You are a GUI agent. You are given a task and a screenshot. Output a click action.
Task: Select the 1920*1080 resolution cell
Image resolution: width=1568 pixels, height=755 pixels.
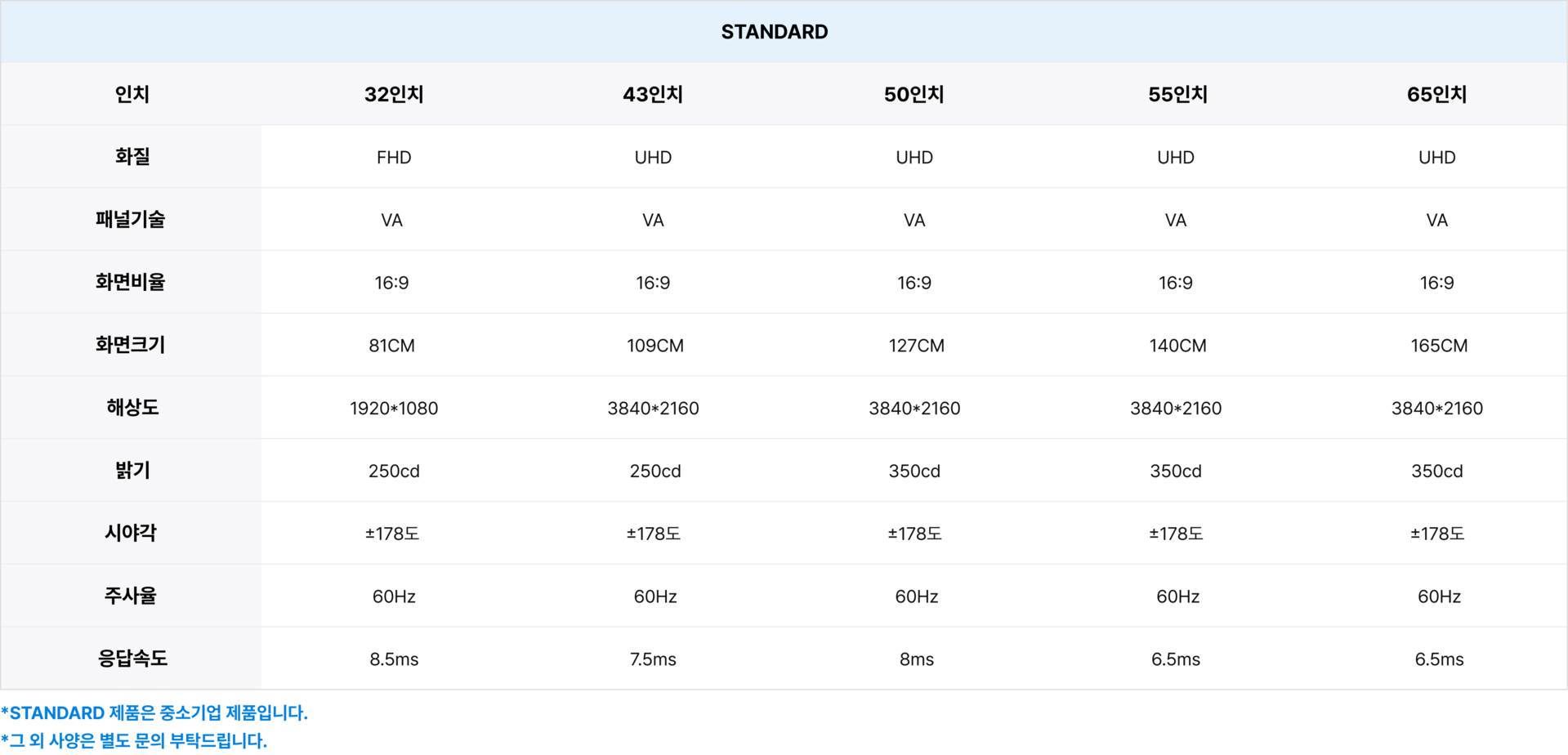tap(394, 409)
